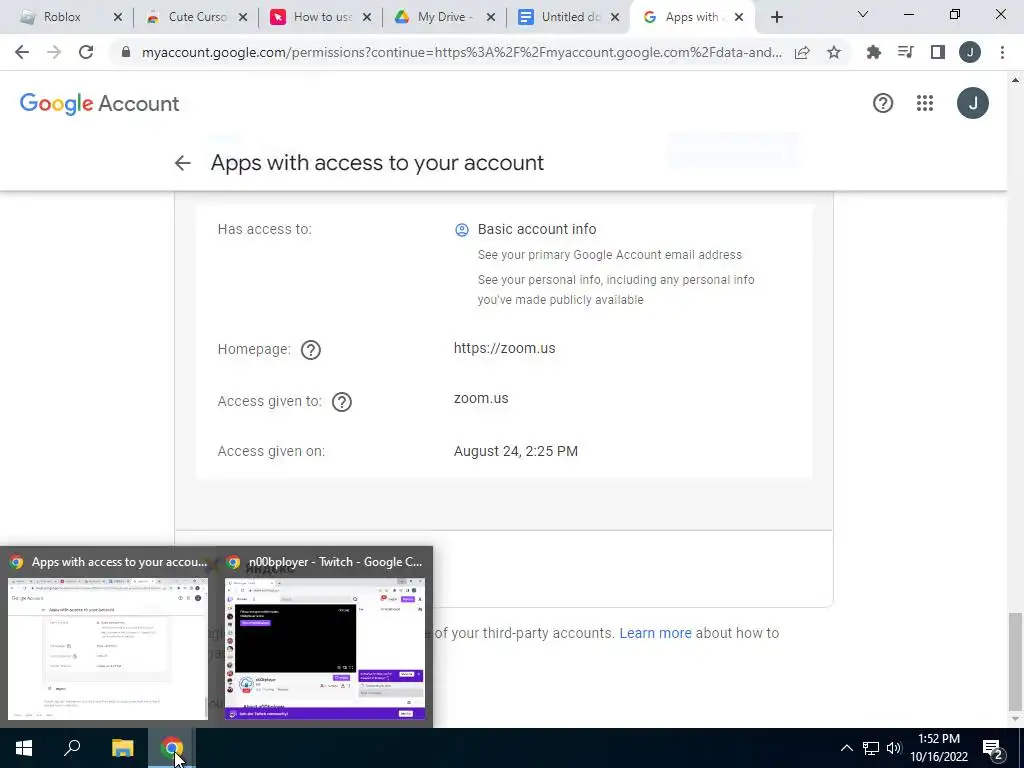The height and width of the screenshot is (768, 1024).
Task: Click the Basic account info icon
Action: pyautogui.click(x=462, y=230)
